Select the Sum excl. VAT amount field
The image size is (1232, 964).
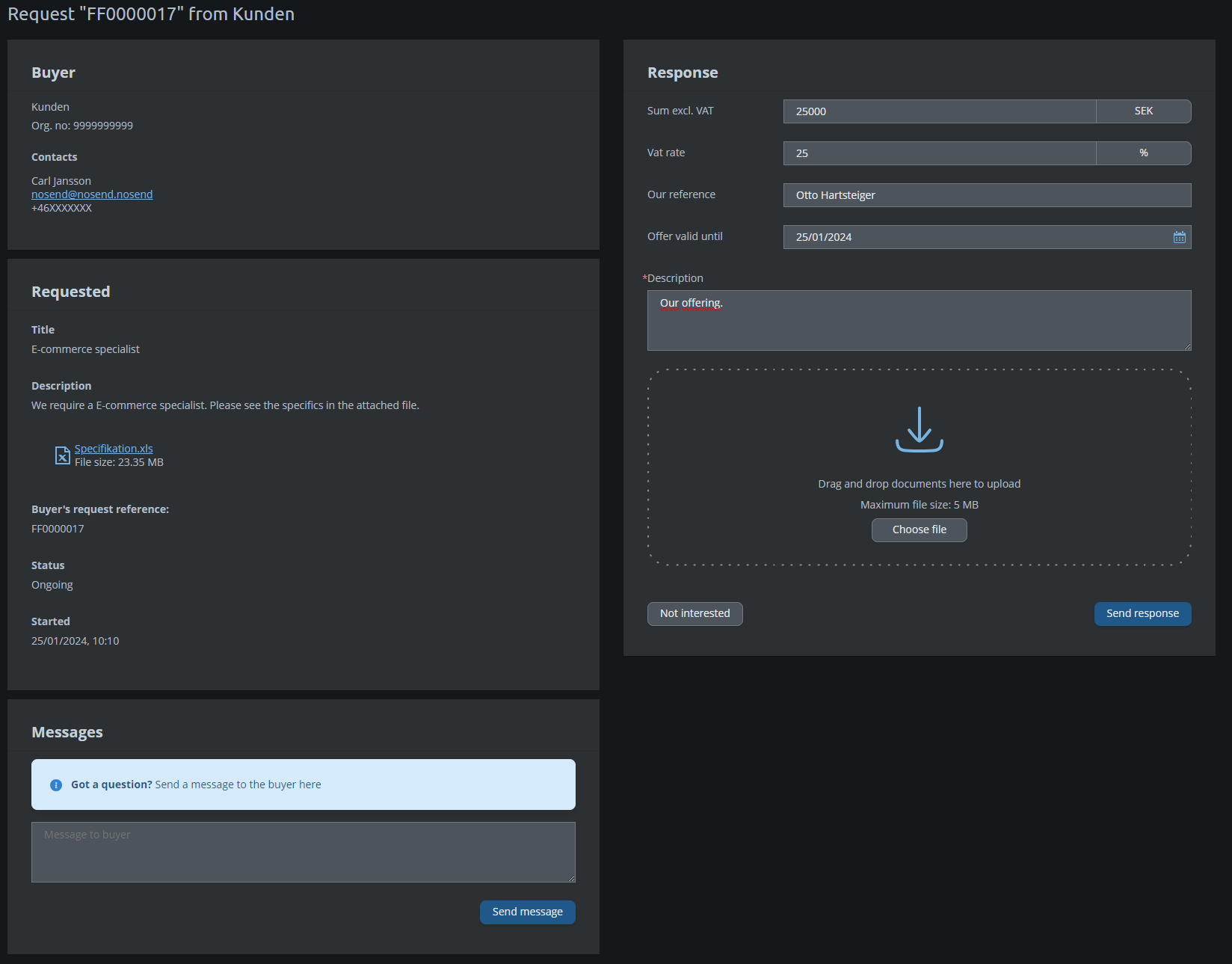click(938, 111)
